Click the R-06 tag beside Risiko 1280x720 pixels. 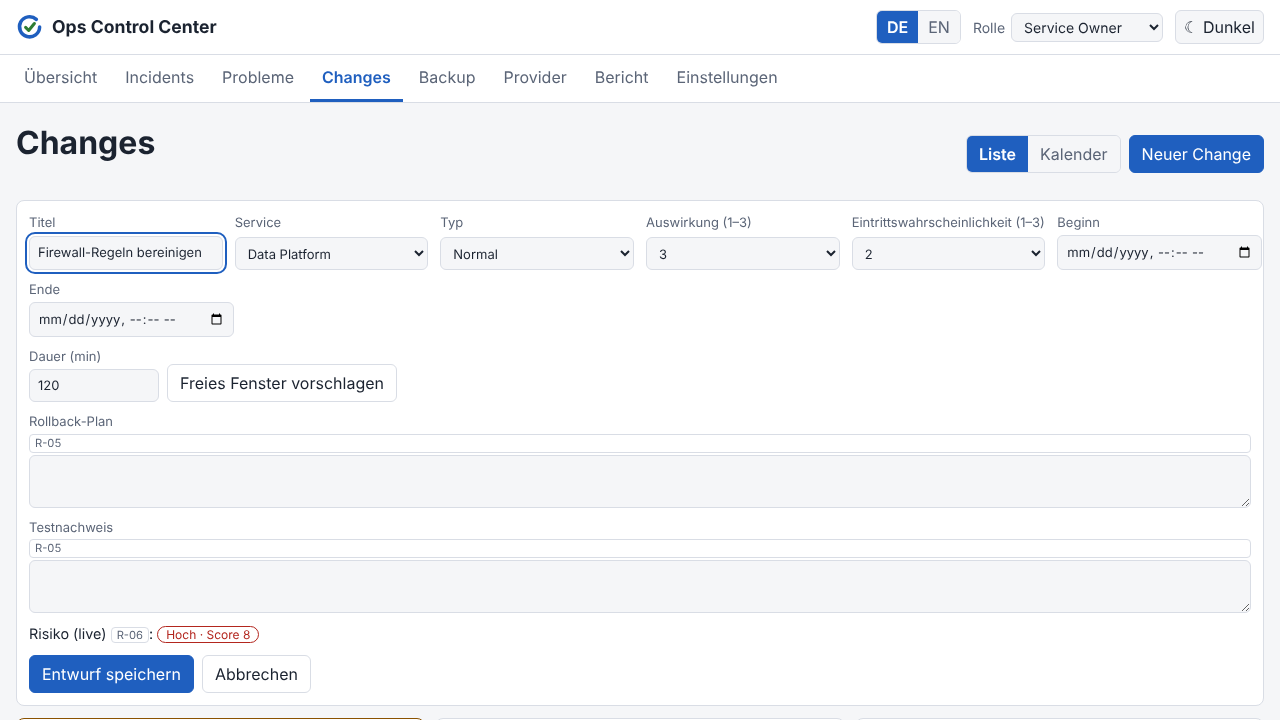[x=130, y=635]
